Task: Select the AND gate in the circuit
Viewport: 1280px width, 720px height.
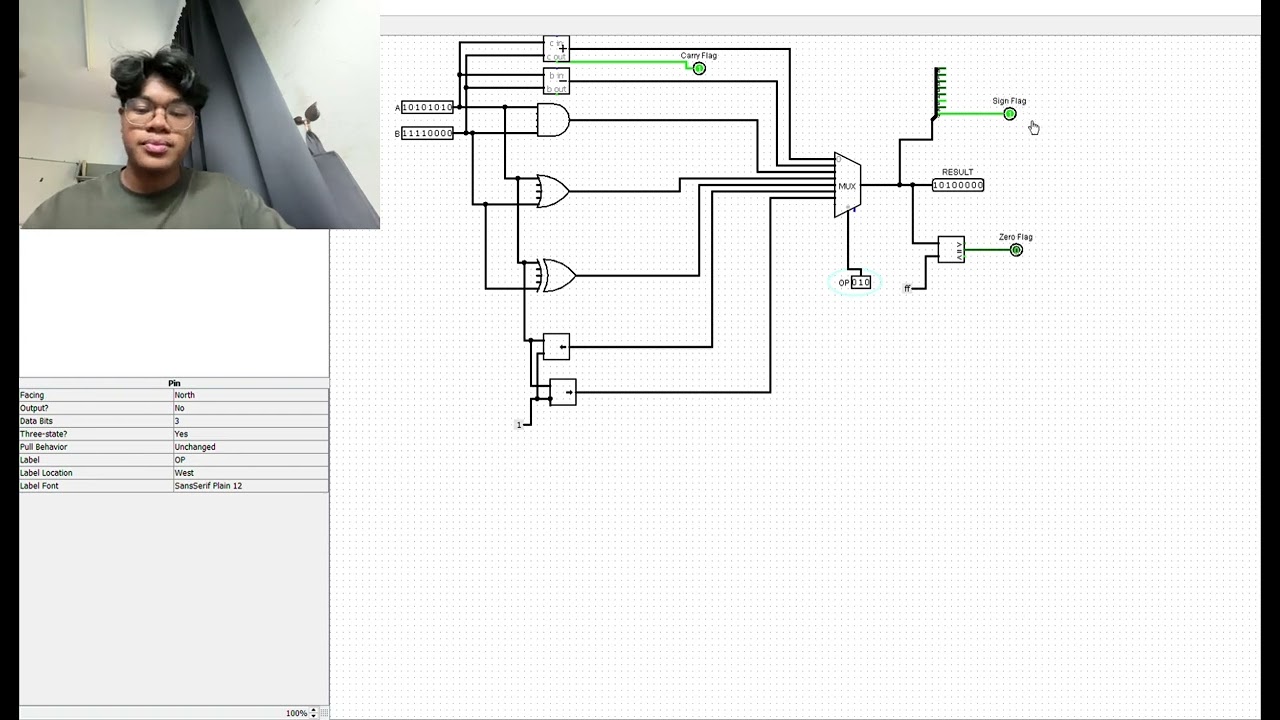Action: tap(553, 120)
